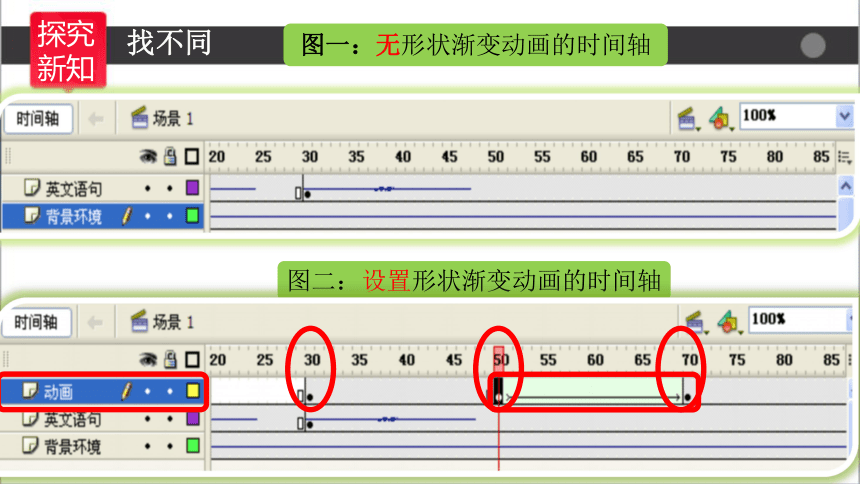This screenshot has width=860, height=484.
Task: Click the lock column header in top timeline
Action: click(x=171, y=157)
